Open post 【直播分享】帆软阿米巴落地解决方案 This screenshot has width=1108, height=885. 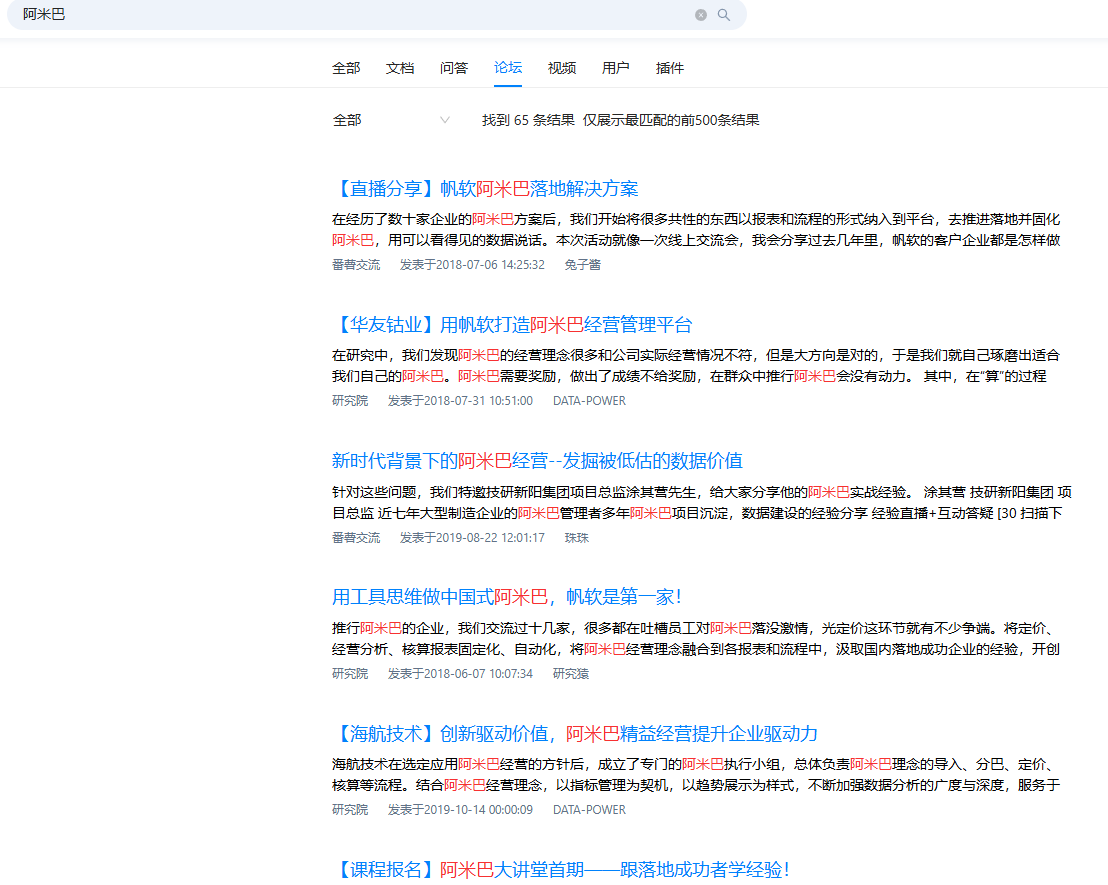[485, 189]
